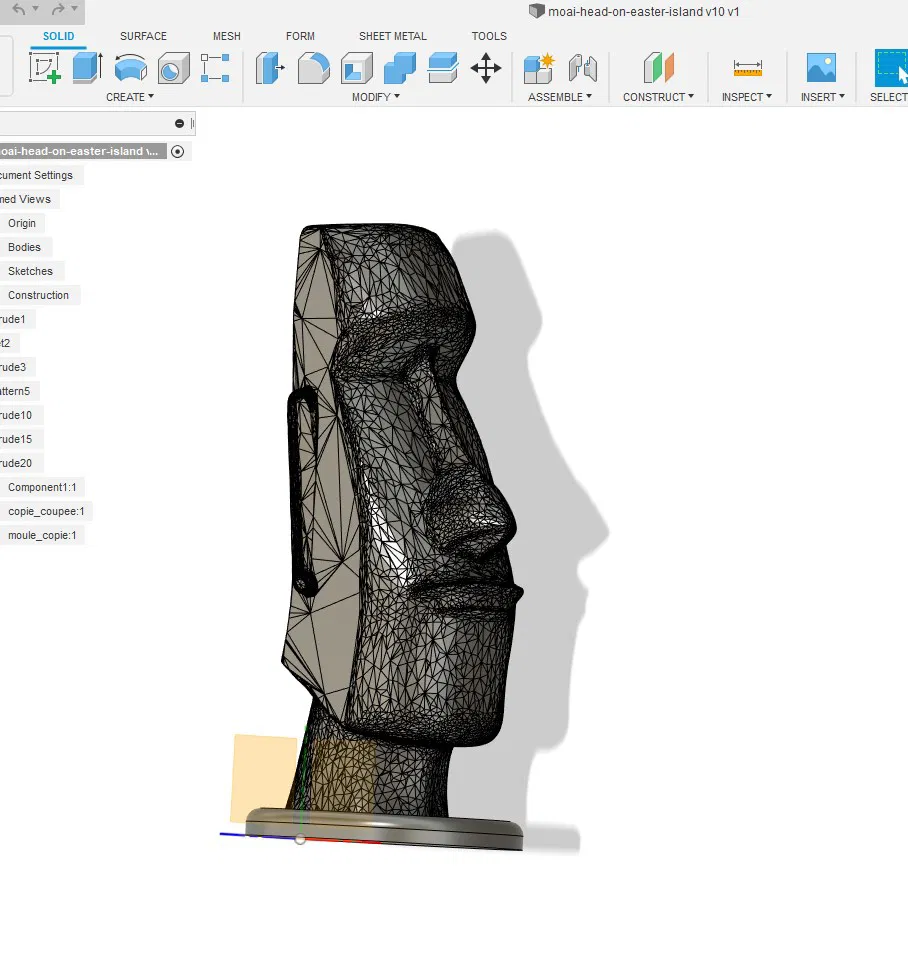908x953 pixels.
Task: Open the MODIFY dropdown menu
Action: coord(376,97)
